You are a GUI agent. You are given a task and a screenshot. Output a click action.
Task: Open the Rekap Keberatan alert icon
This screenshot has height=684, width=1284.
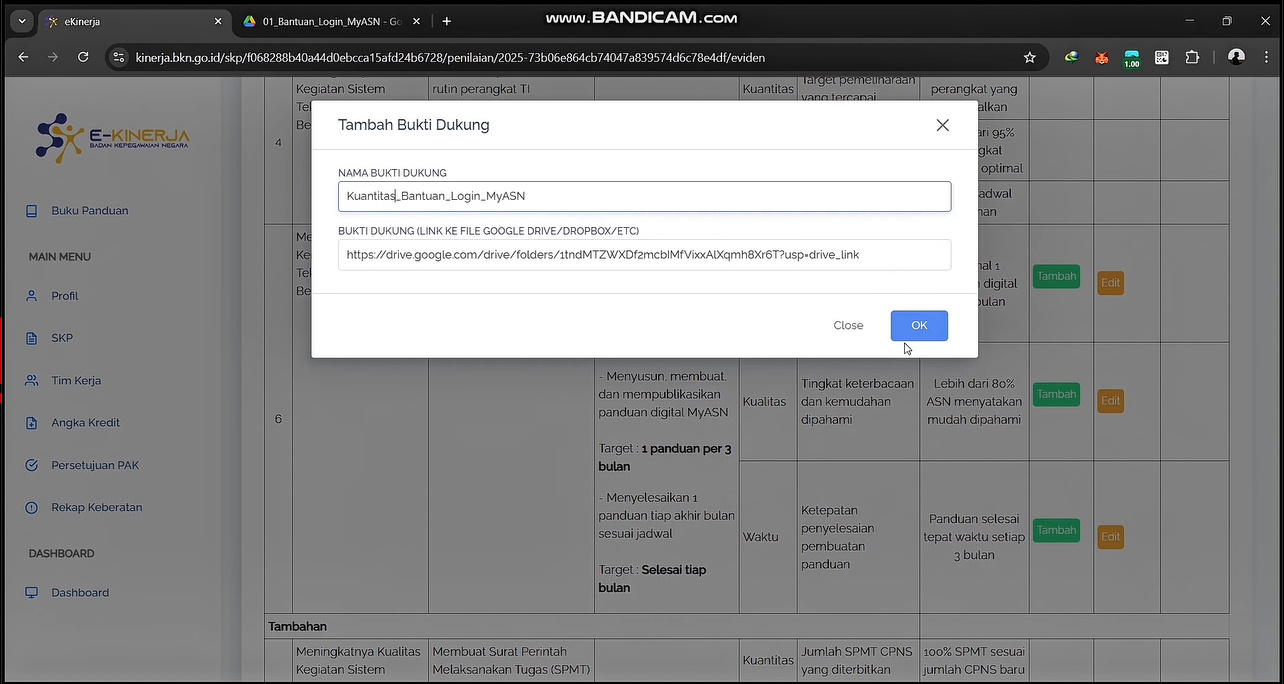[32, 508]
